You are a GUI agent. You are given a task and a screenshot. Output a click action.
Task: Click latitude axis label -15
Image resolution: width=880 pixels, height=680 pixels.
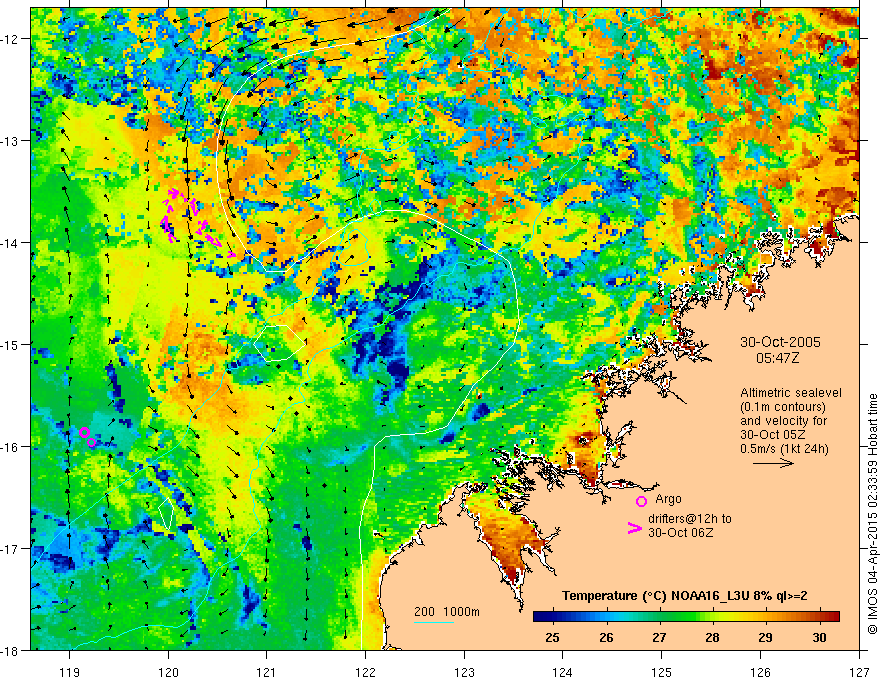coord(11,344)
